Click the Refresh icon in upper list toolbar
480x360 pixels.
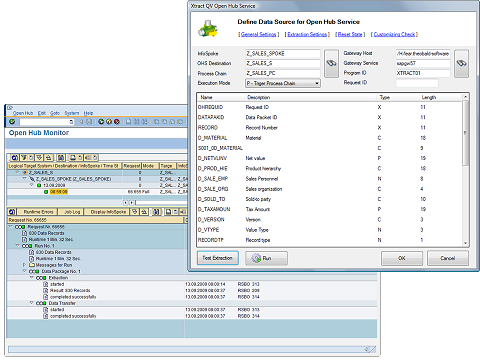coord(14,157)
